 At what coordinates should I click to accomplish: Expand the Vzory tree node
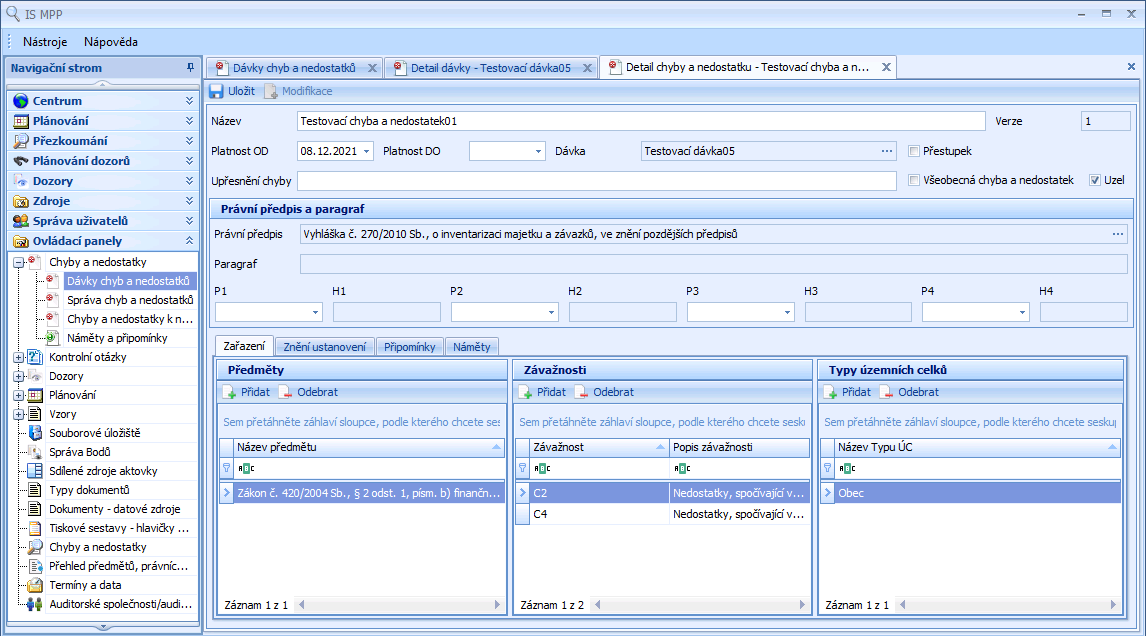pyautogui.click(x=18, y=414)
